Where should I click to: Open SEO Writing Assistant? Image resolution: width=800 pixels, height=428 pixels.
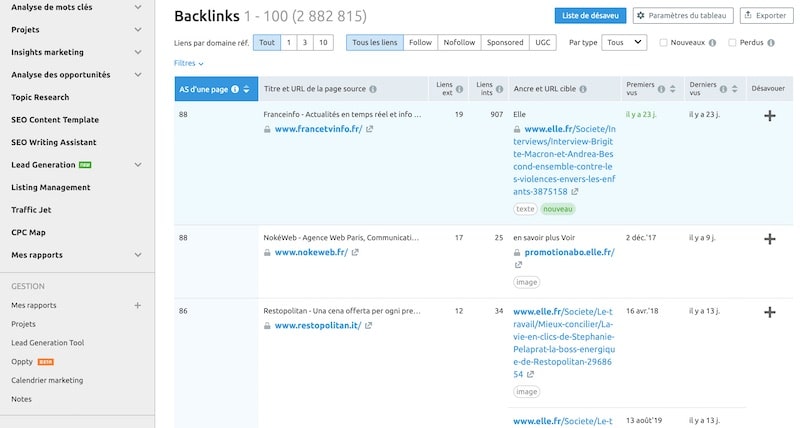coord(54,142)
